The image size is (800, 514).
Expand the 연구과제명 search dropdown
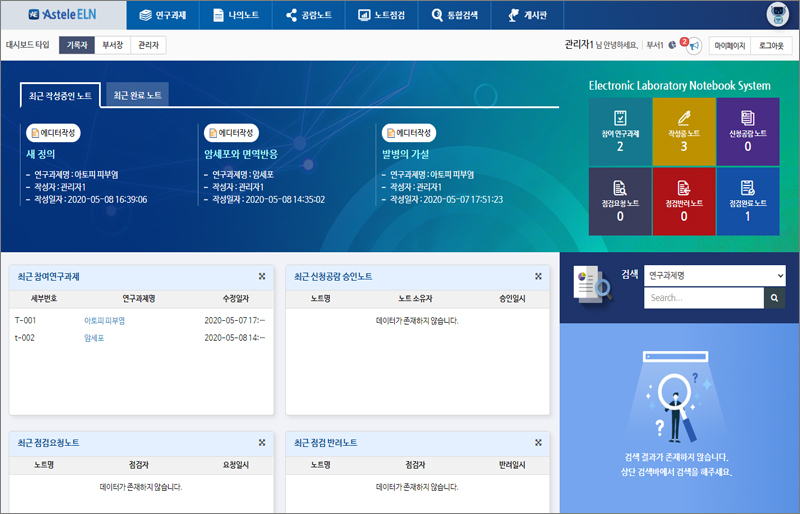[x=714, y=275]
